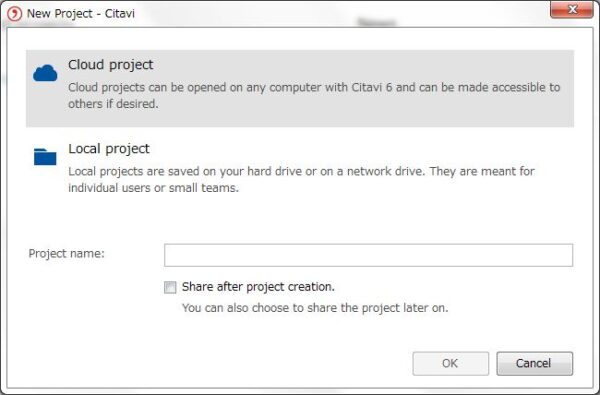The width and height of the screenshot is (600, 395).
Task: Click the blue cloud icon
Action: [45, 73]
